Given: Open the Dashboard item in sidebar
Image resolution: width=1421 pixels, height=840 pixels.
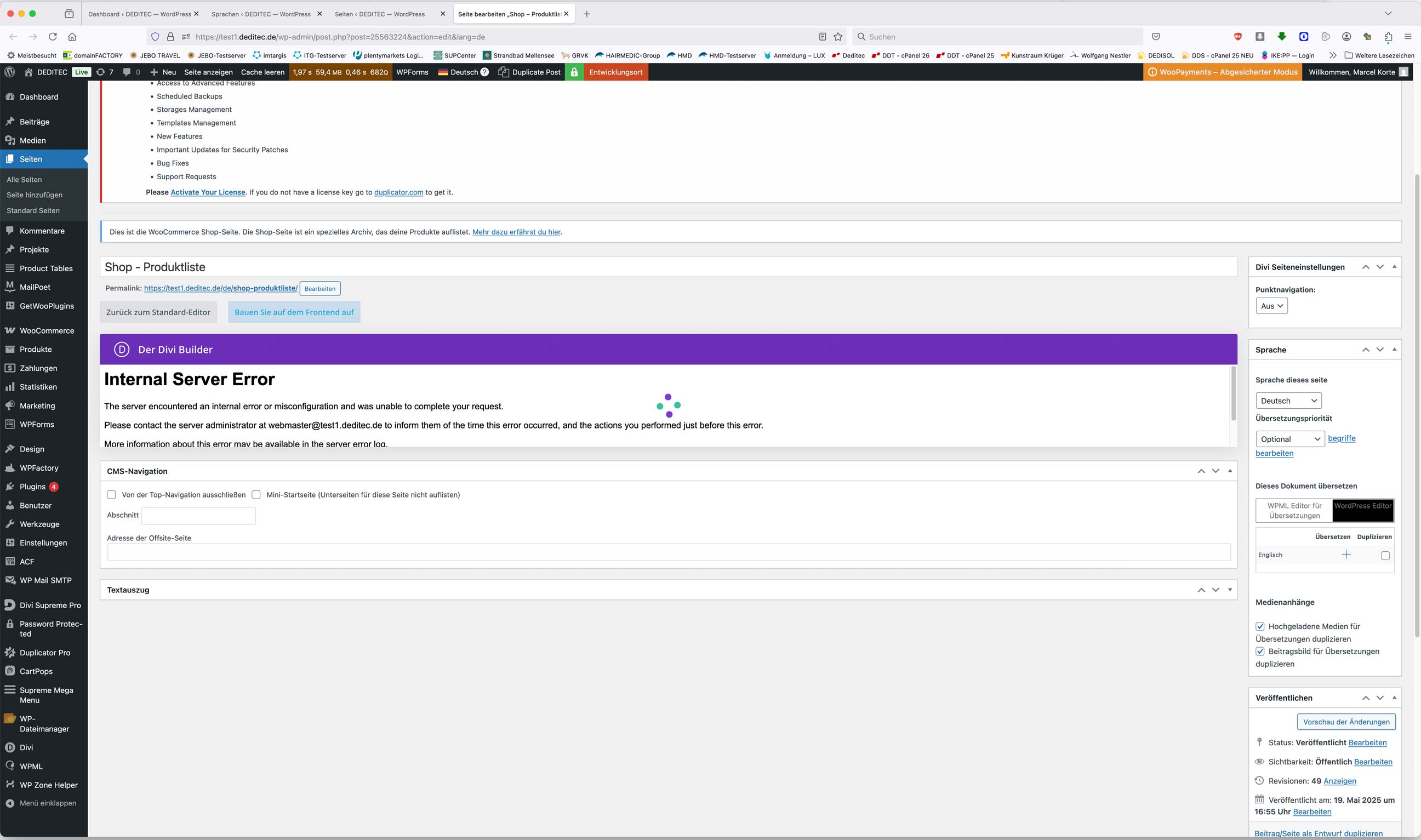Looking at the screenshot, I should tap(44, 97).
